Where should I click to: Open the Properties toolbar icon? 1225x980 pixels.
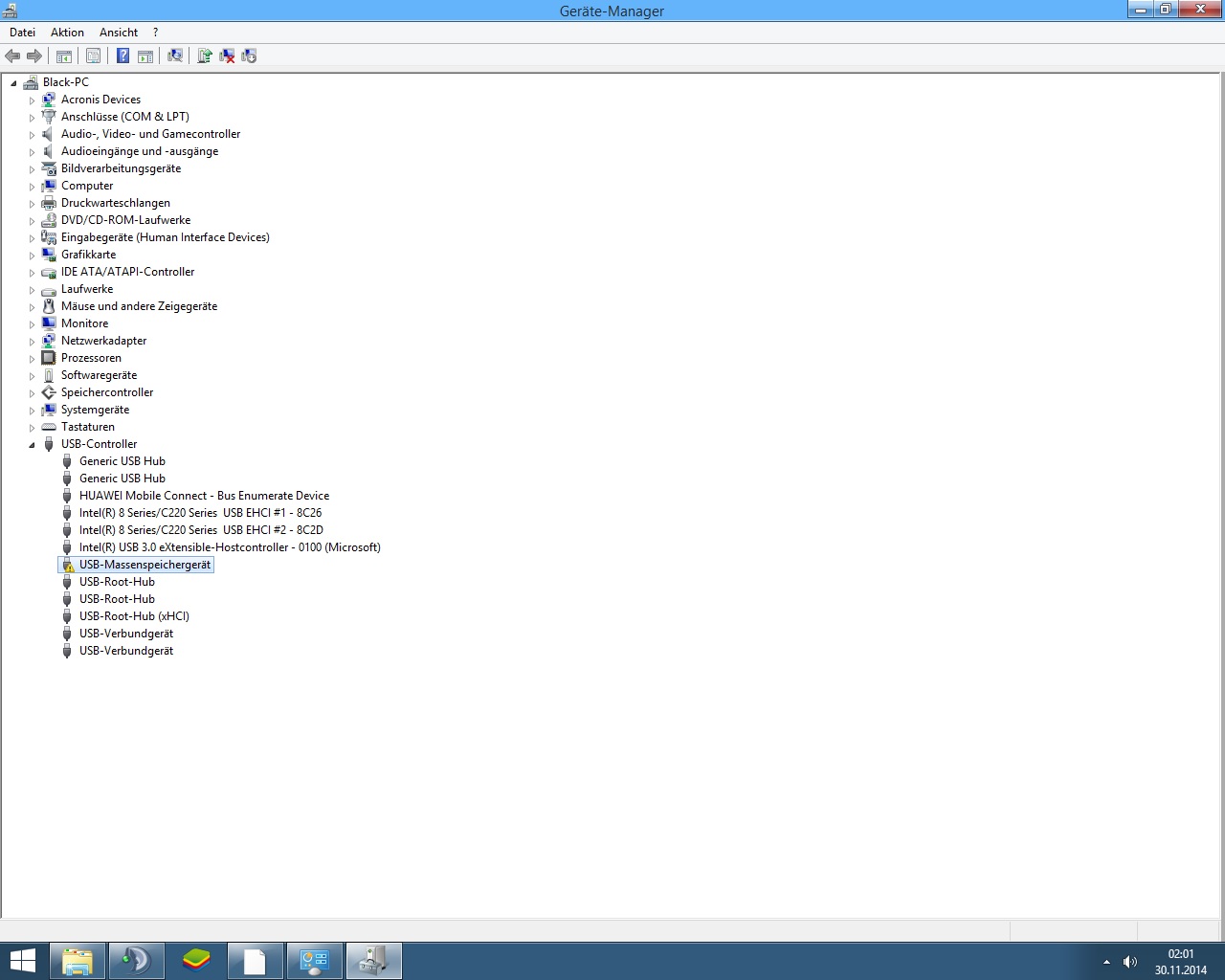(x=93, y=56)
